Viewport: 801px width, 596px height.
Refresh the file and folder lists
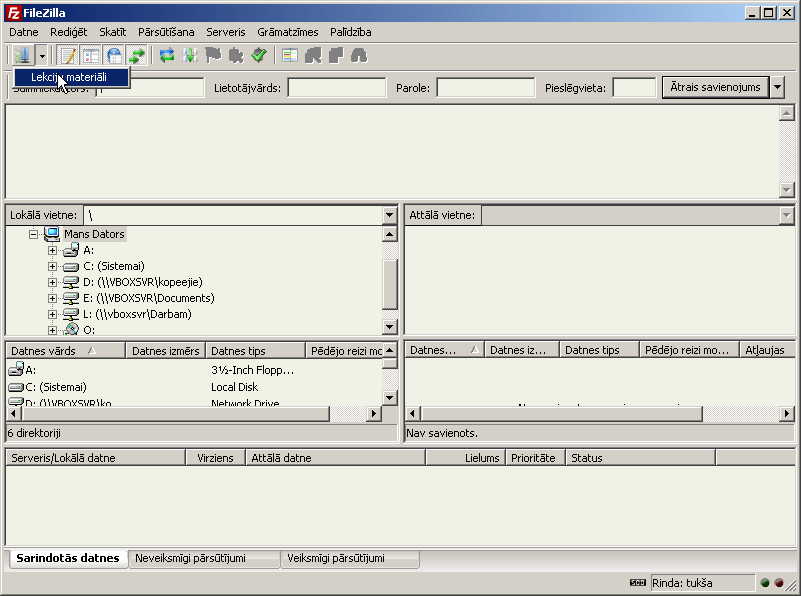click(x=167, y=55)
